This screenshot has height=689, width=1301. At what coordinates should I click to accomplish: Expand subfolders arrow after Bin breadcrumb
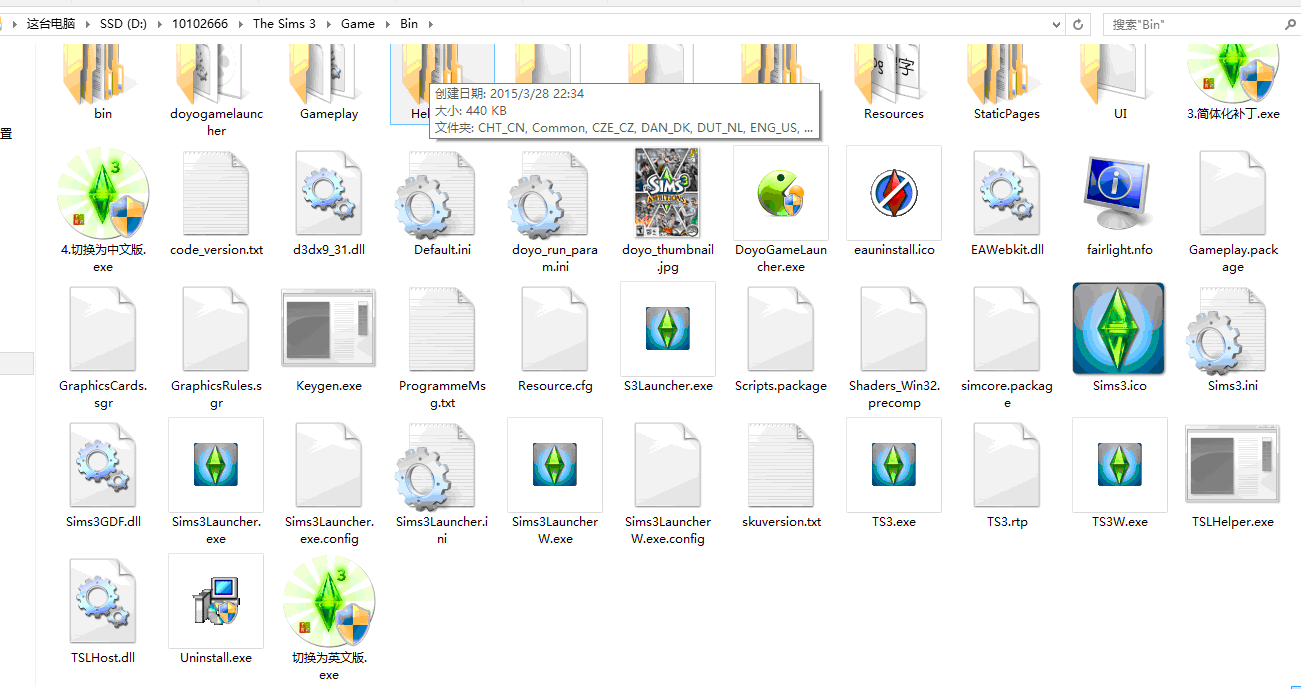click(x=431, y=23)
